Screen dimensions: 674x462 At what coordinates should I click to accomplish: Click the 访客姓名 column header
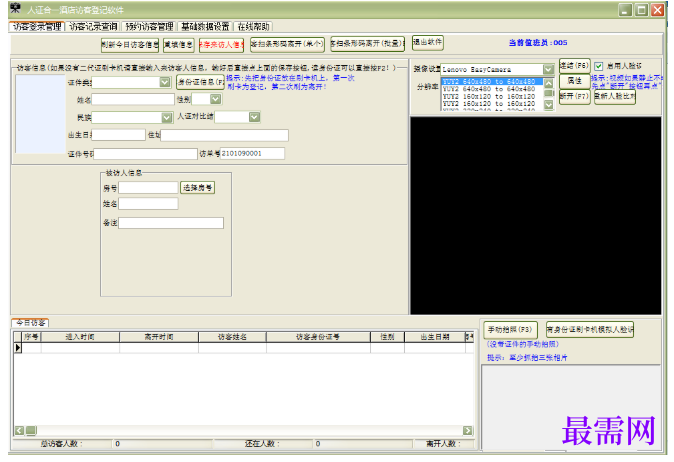pyautogui.click(x=233, y=337)
